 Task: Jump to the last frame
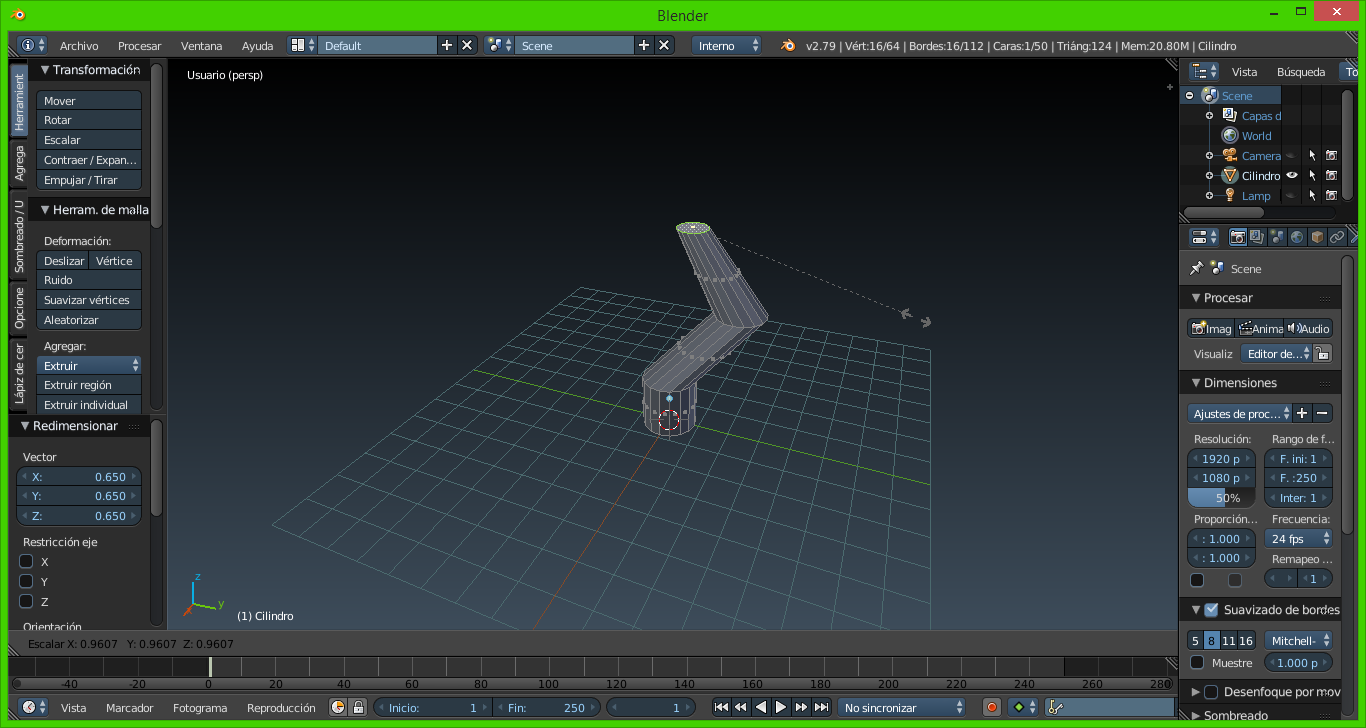click(821, 707)
